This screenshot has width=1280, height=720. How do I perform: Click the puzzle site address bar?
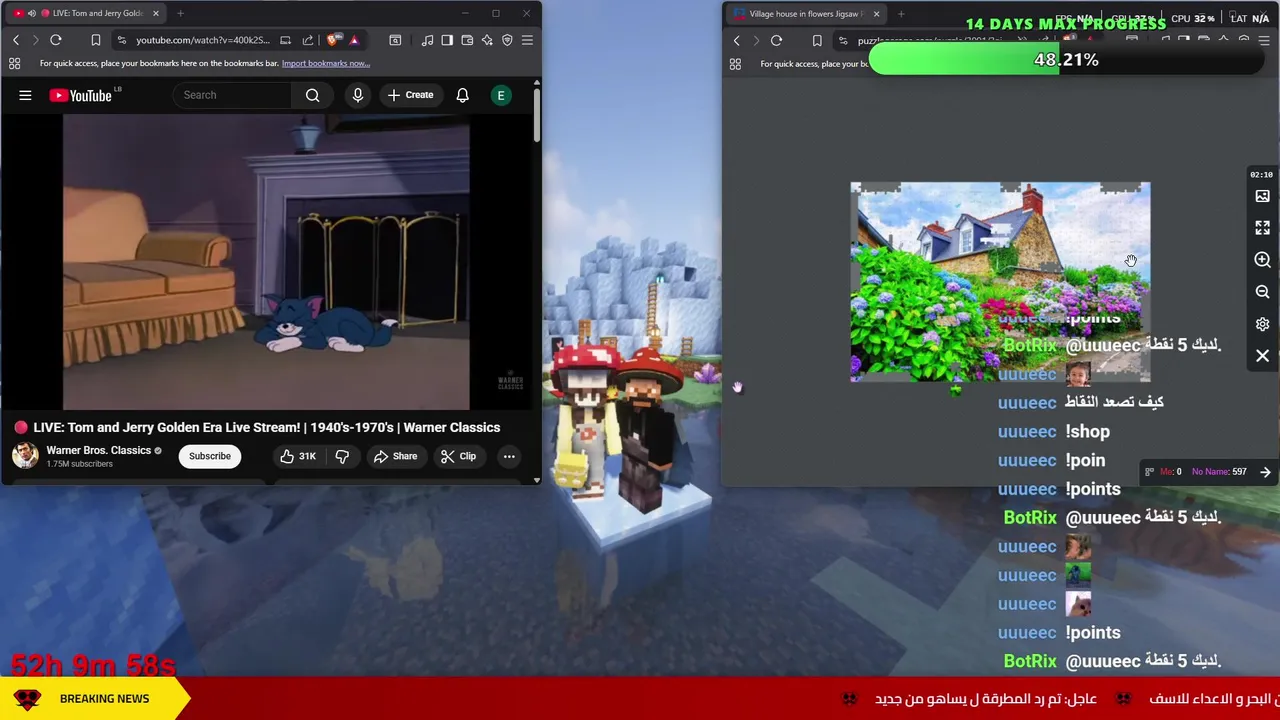click(x=930, y=41)
